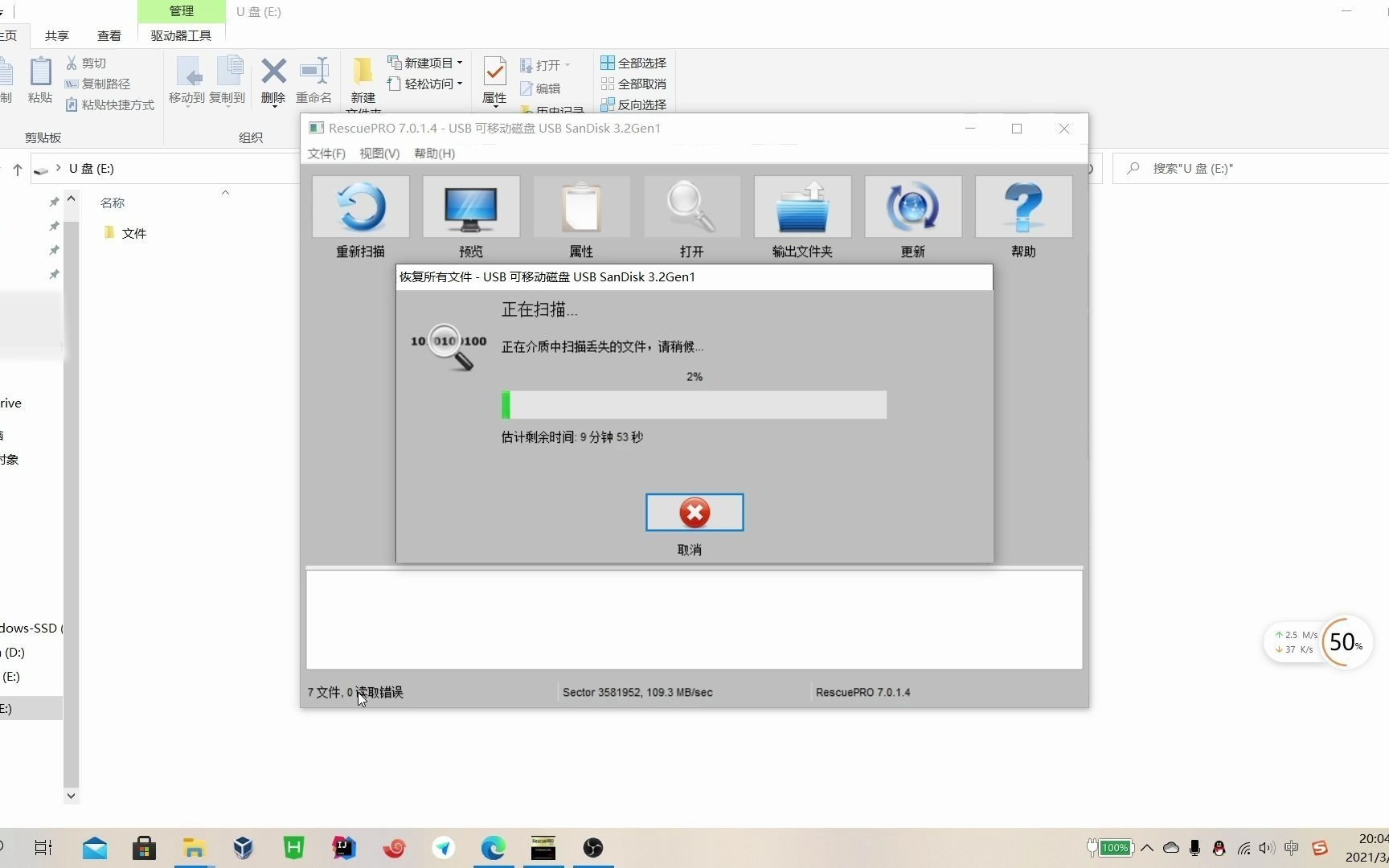Click the Up arrow in Explorer address bar

[x=18, y=169]
